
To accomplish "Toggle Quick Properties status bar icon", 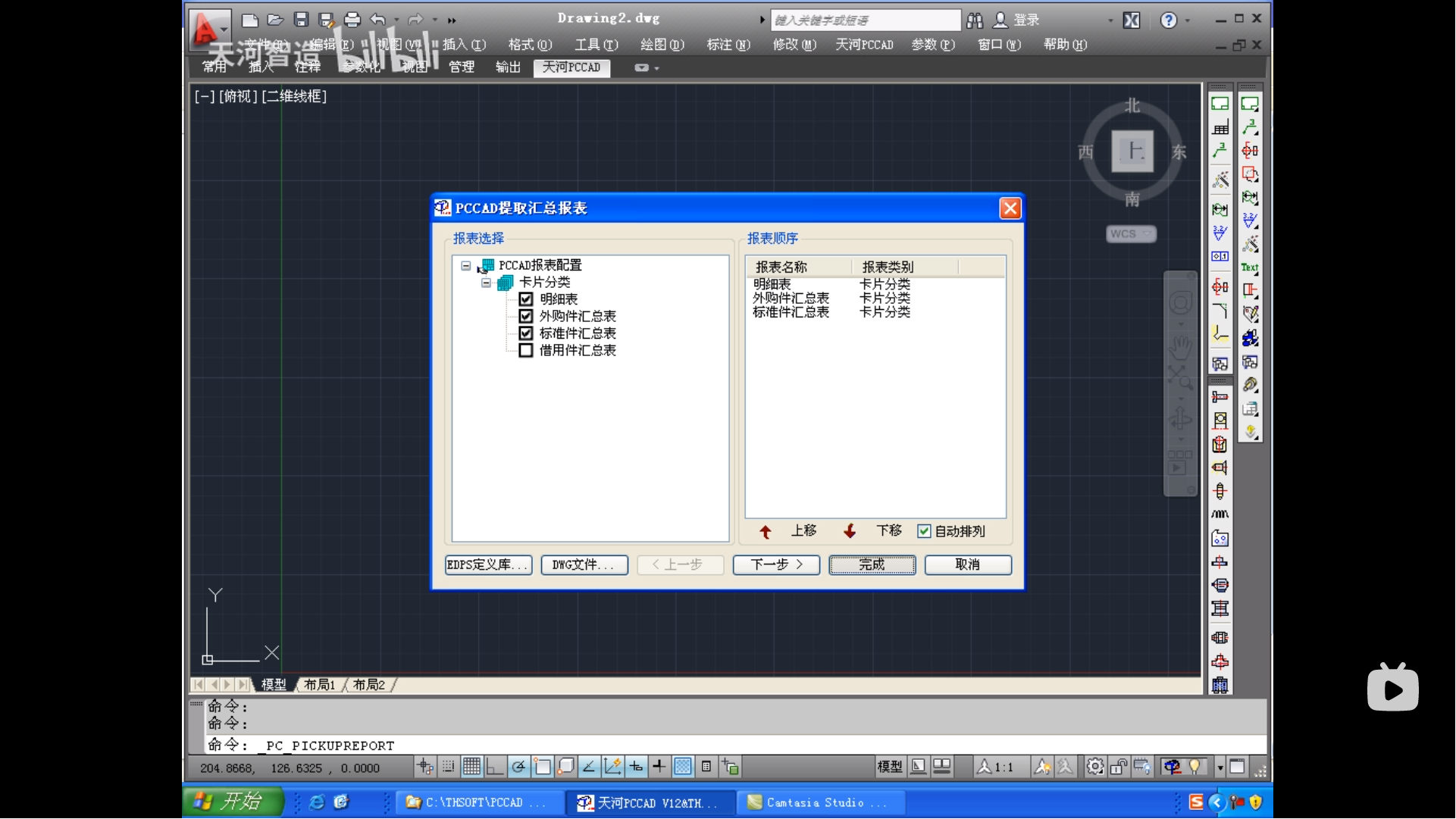I will [x=706, y=767].
